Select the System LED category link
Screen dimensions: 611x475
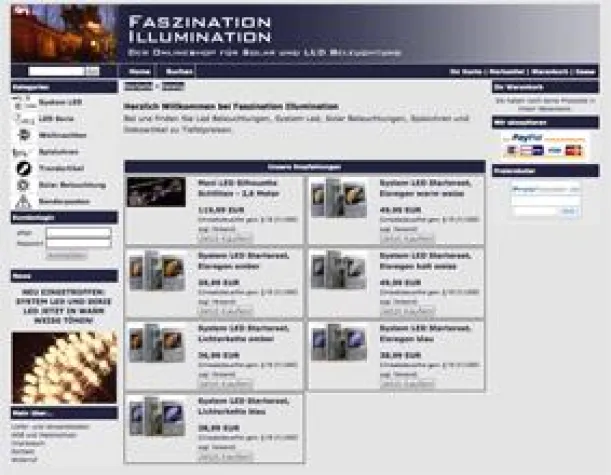point(60,102)
